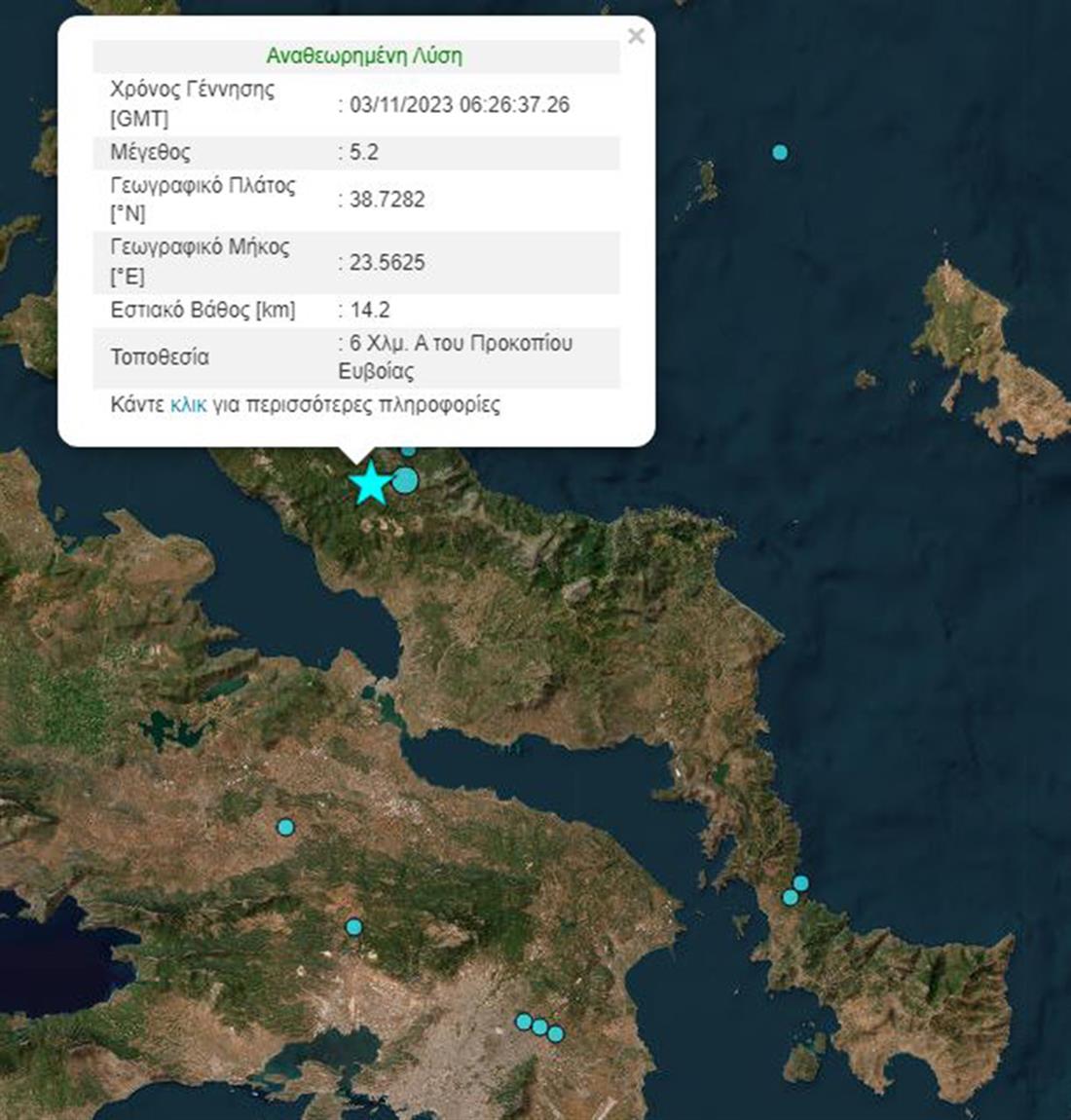
Task: Click the focal depth value 14.2
Action: [x=370, y=310]
